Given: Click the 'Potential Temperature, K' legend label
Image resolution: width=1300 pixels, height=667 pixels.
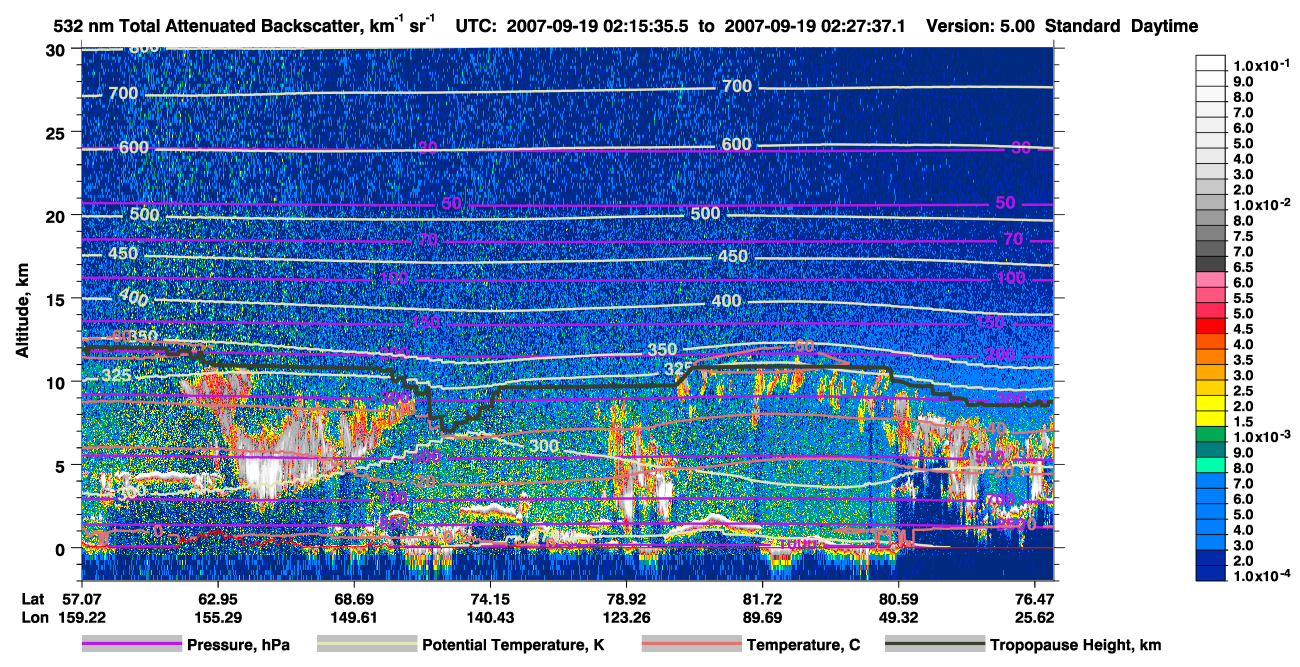Looking at the screenshot, I should pos(513,645).
